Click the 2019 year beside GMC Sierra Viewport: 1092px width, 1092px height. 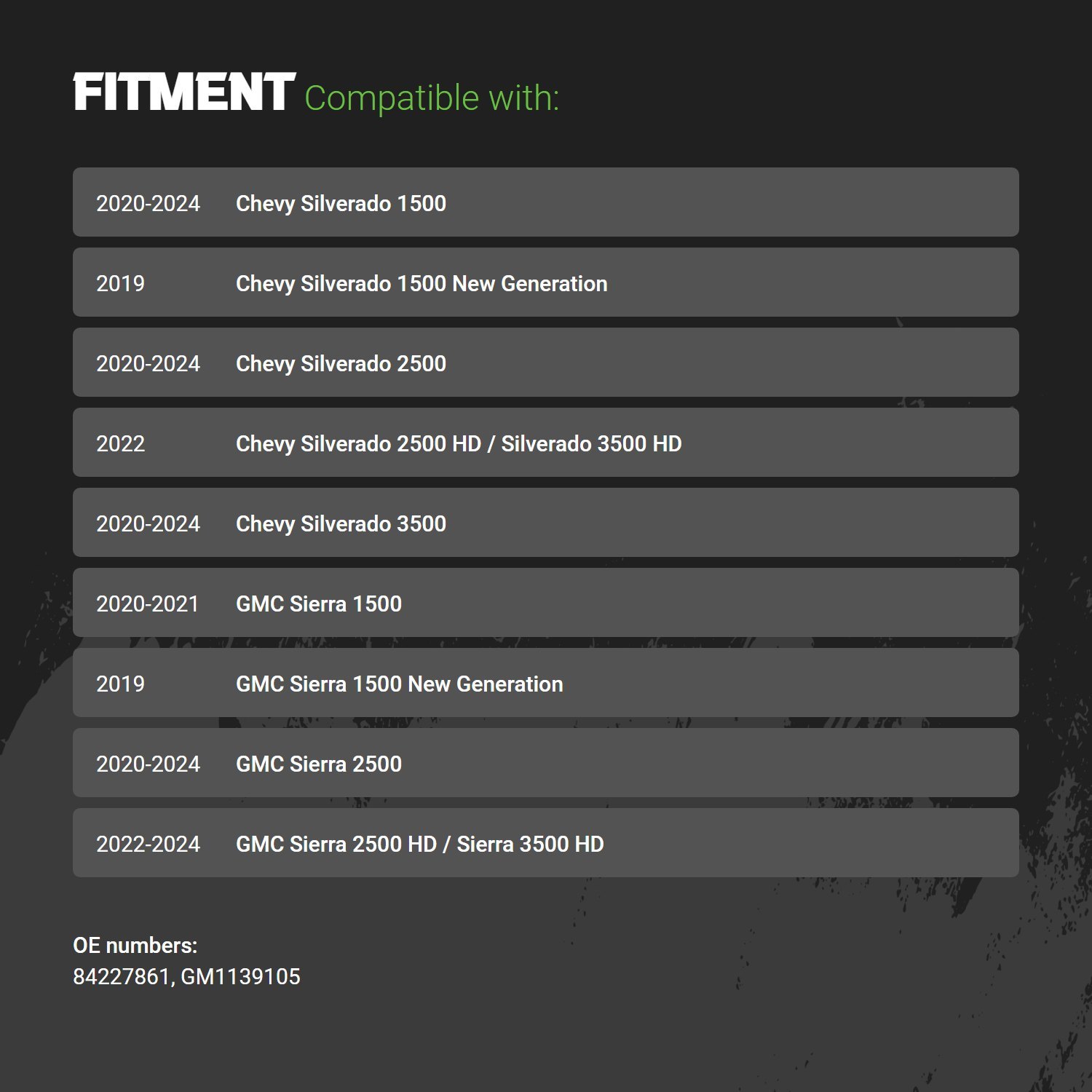pyautogui.click(x=121, y=684)
